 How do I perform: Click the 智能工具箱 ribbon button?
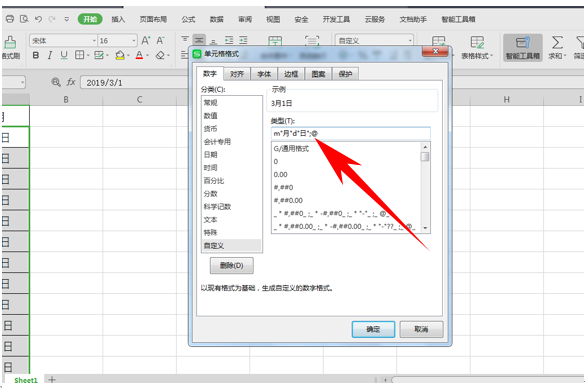pyautogui.click(x=522, y=48)
